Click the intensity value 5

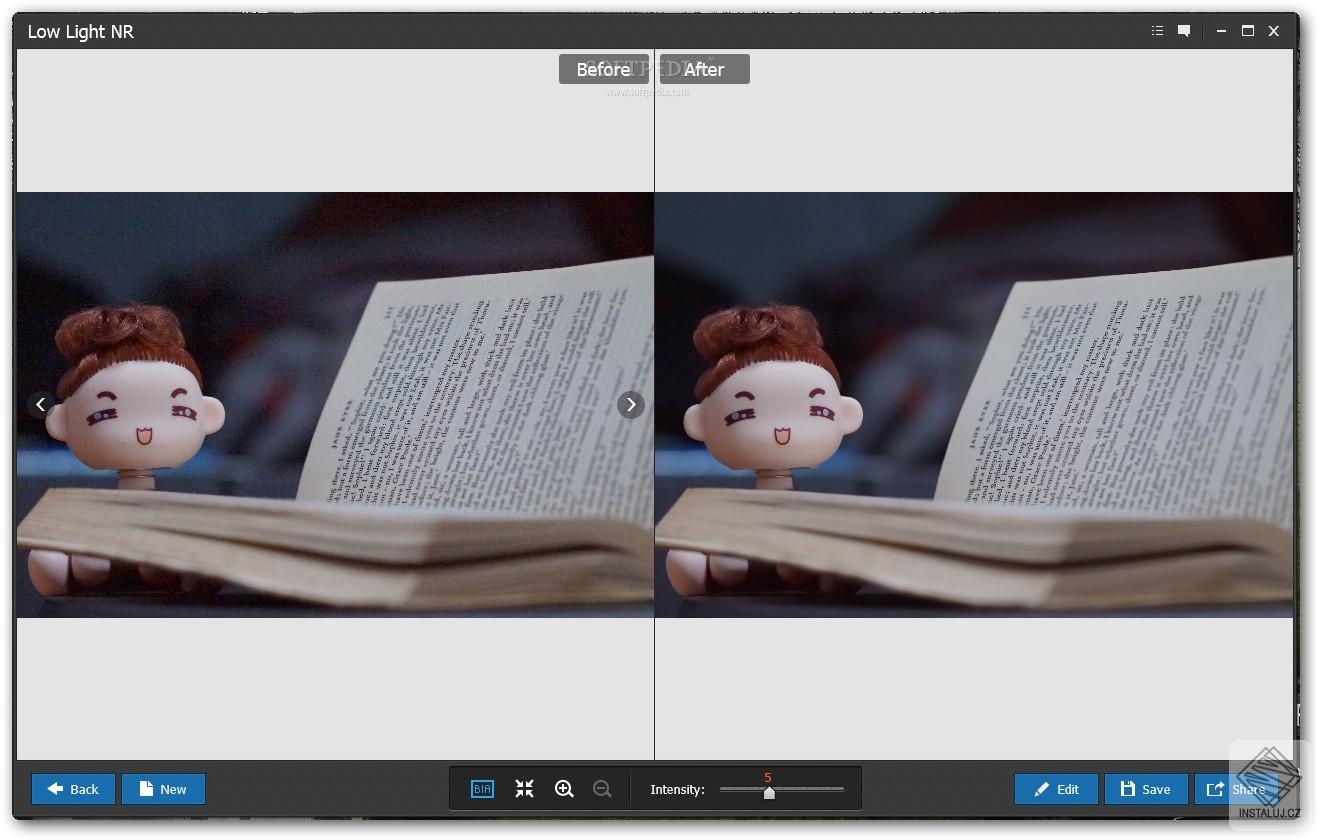[x=768, y=777]
